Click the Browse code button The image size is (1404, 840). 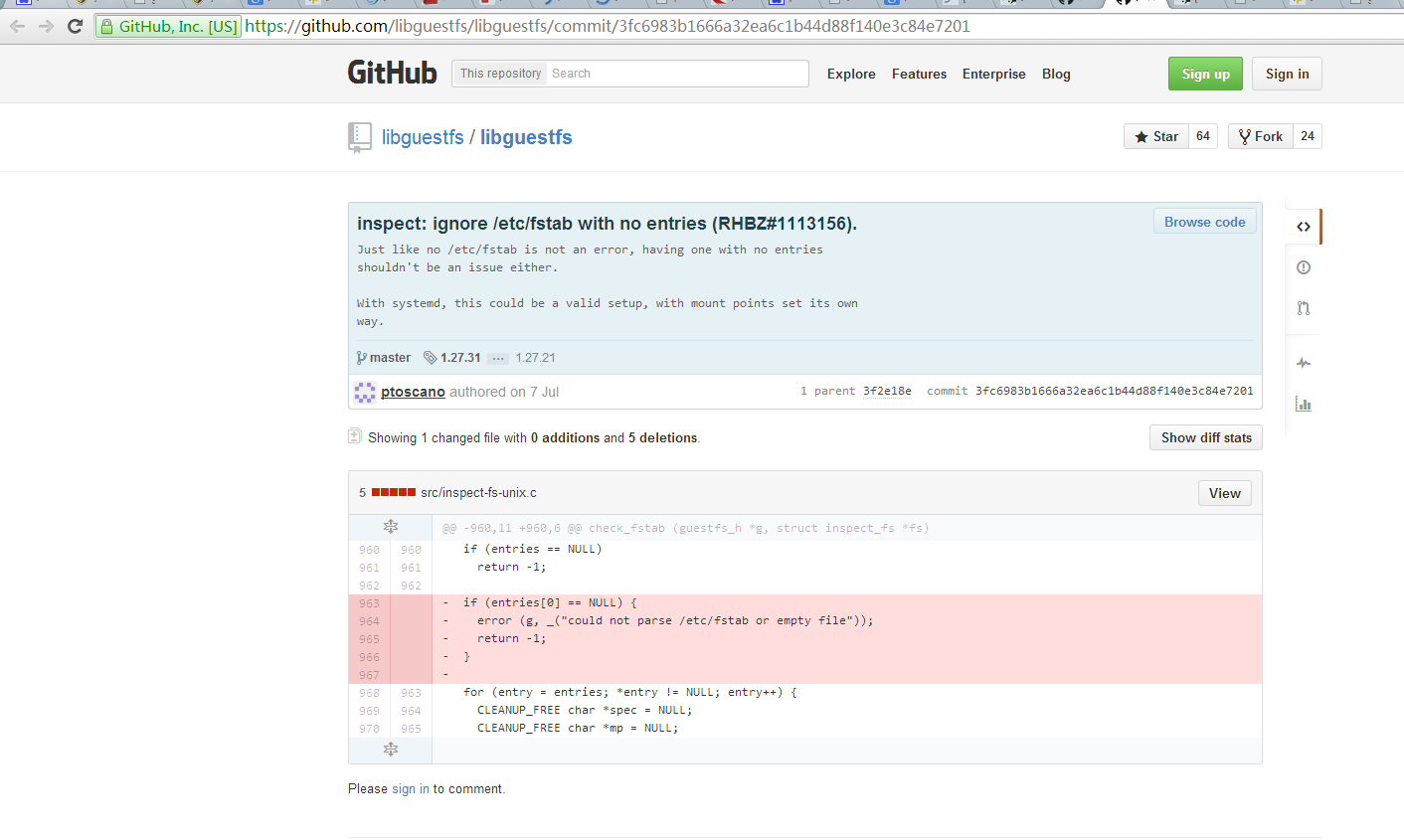[x=1204, y=222]
